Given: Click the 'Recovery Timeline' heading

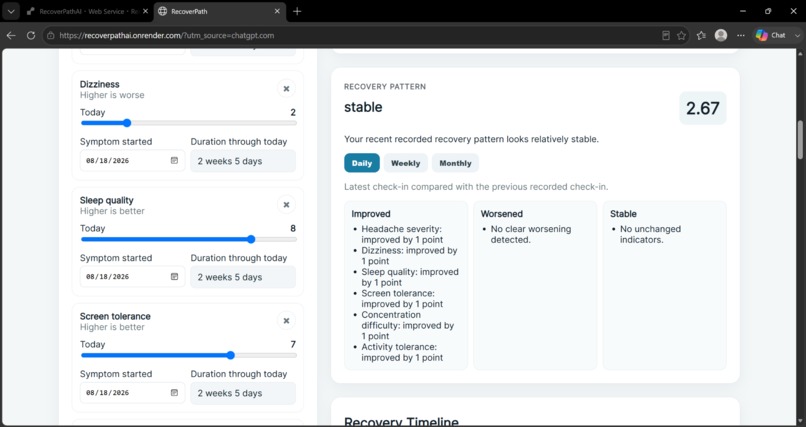Looking at the screenshot, I should (401, 422).
